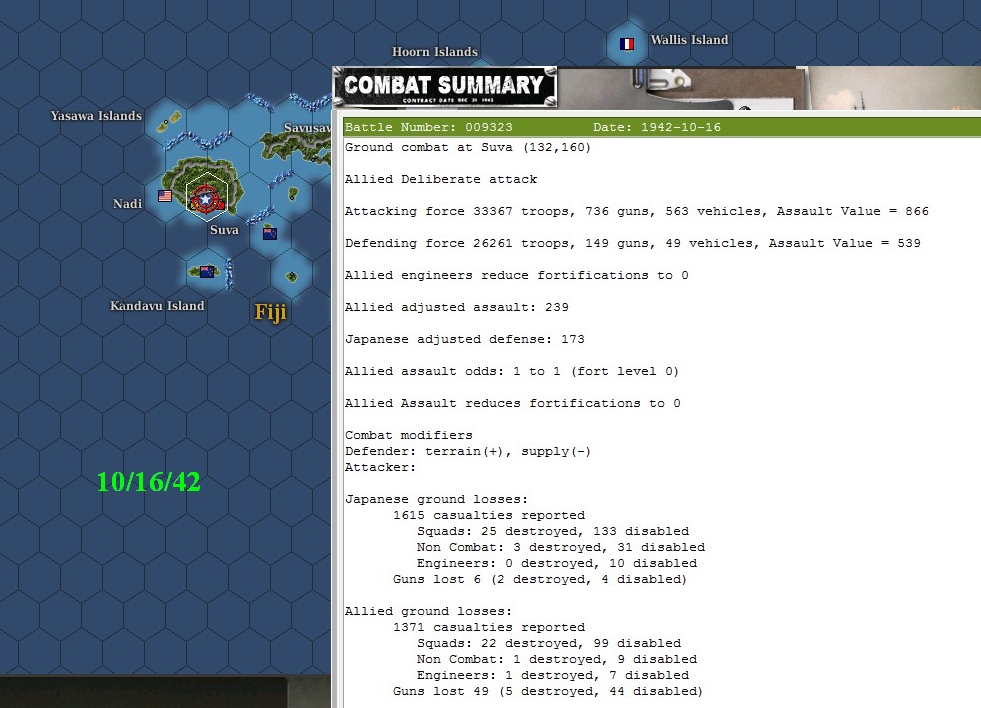Click the Date 1942-10-16 header text
Screen dimensions: 981x708
pos(657,128)
